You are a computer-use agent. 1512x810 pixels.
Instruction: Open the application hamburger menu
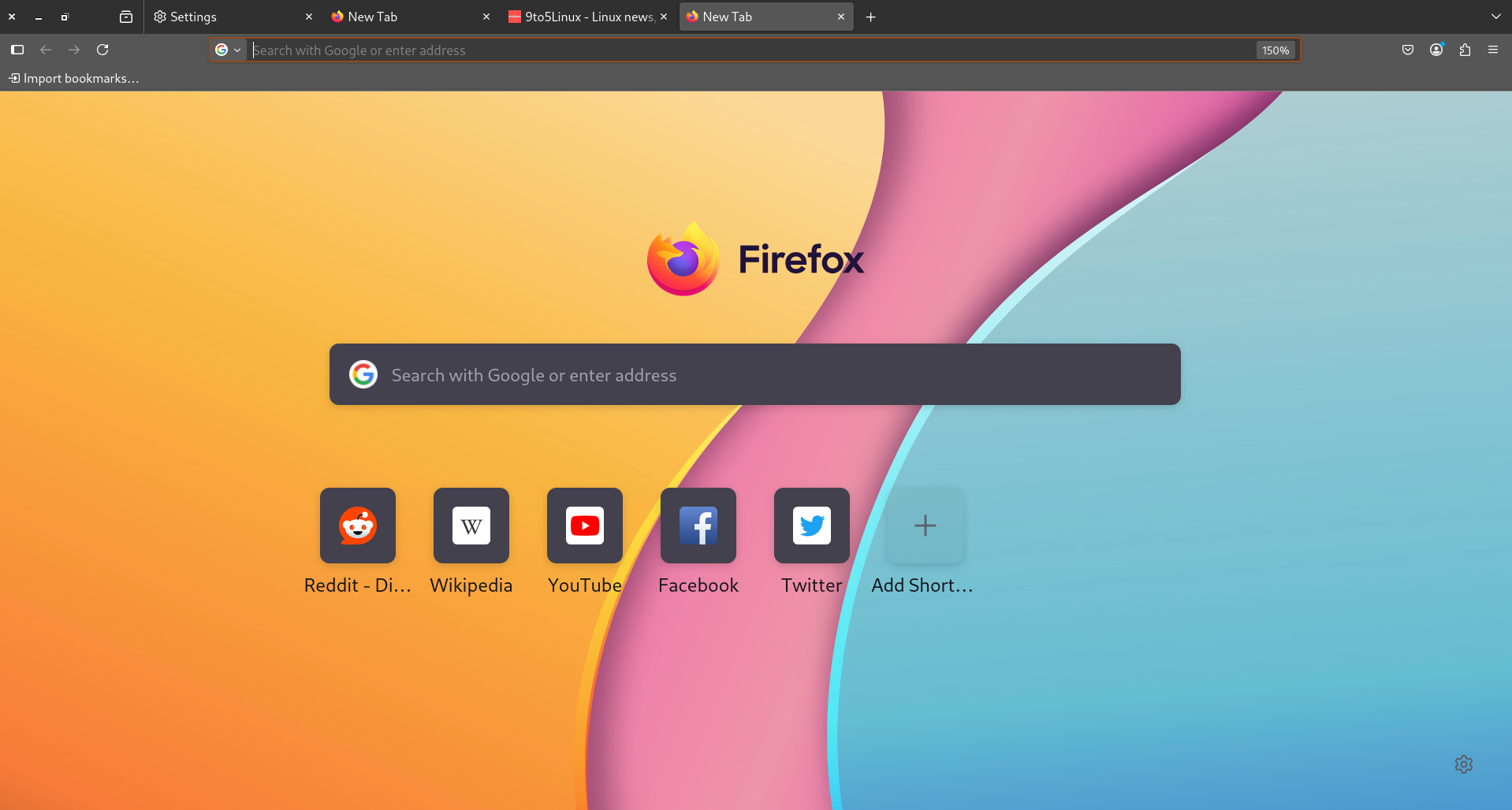1493,50
